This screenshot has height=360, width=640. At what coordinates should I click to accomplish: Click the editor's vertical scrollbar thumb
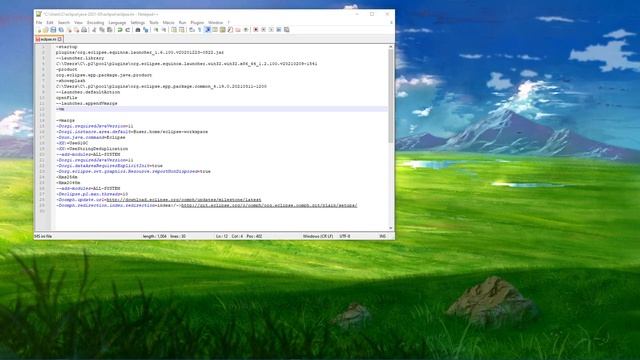coord(391,96)
